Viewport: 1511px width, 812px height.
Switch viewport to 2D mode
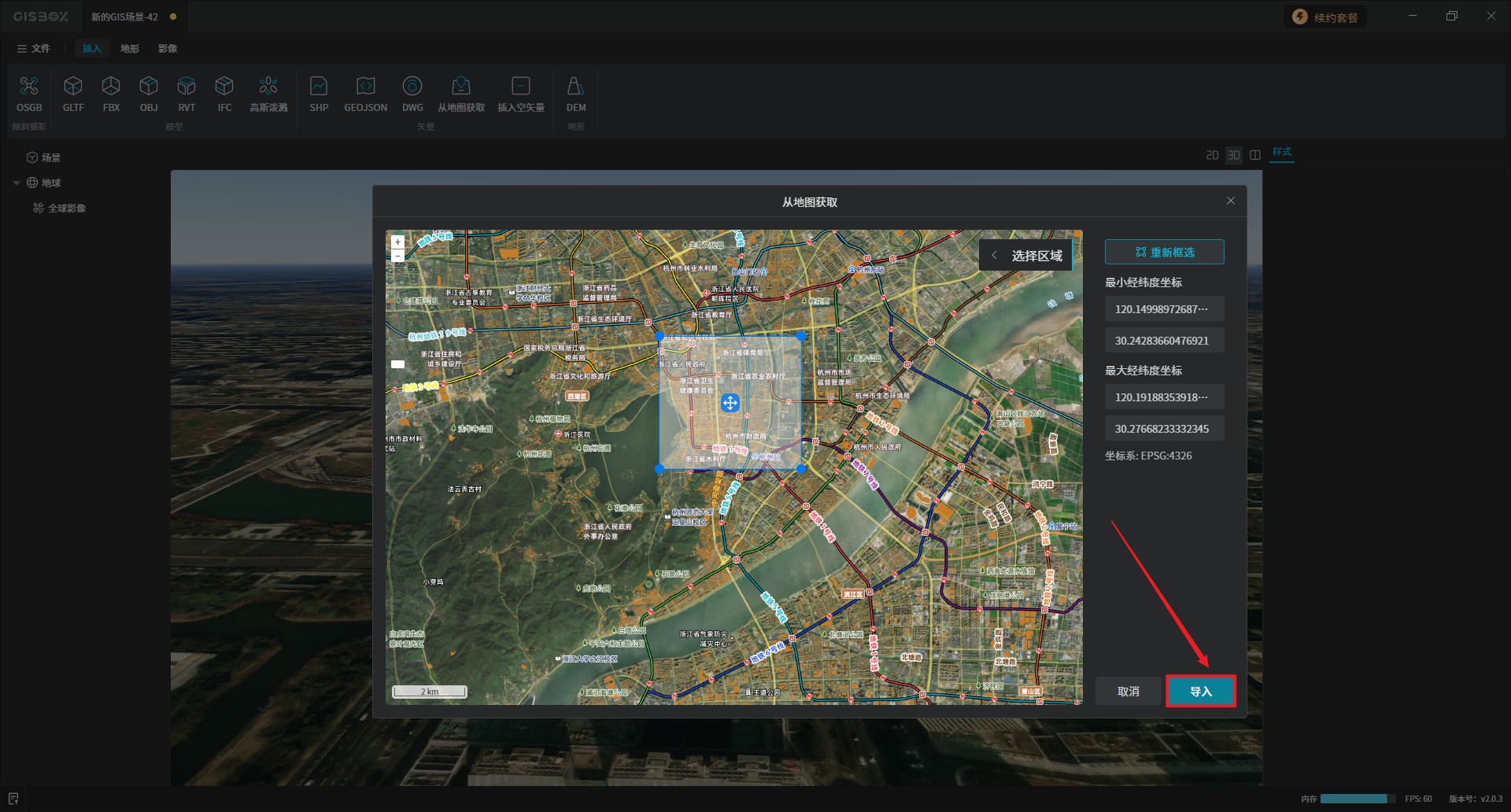tap(1212, 156)
